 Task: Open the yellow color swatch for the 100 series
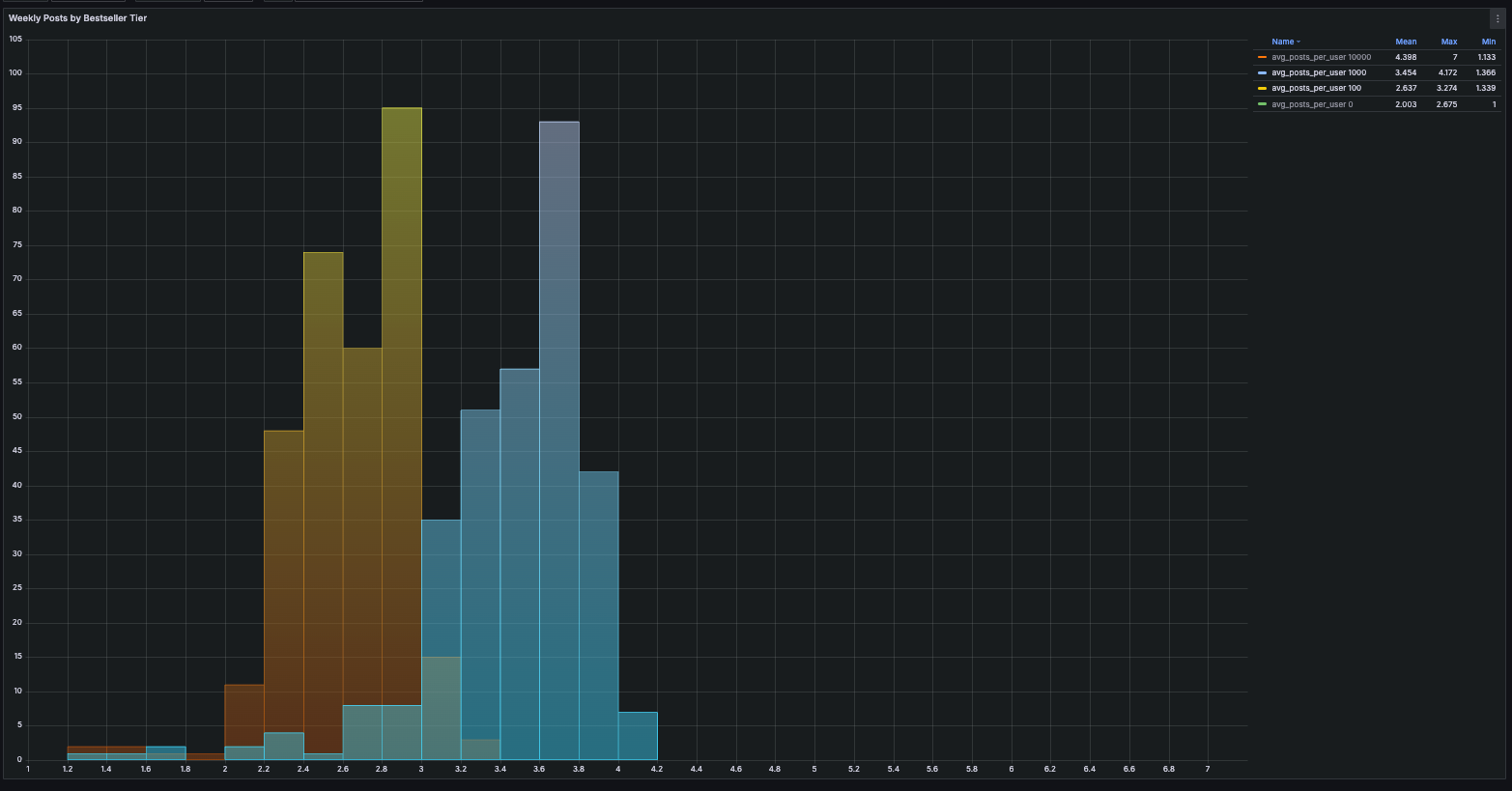(x=1262, y=88)
